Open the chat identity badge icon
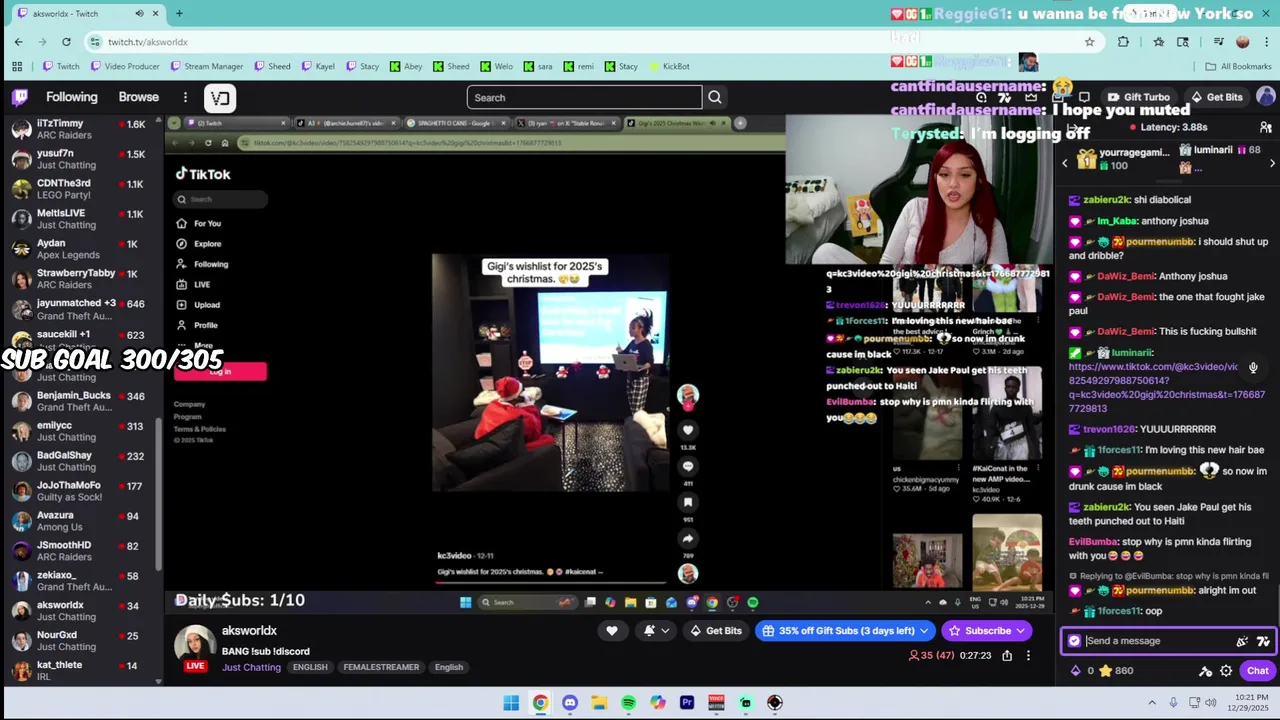The height and width of the screenshot is (720, 1280). 1074,641
